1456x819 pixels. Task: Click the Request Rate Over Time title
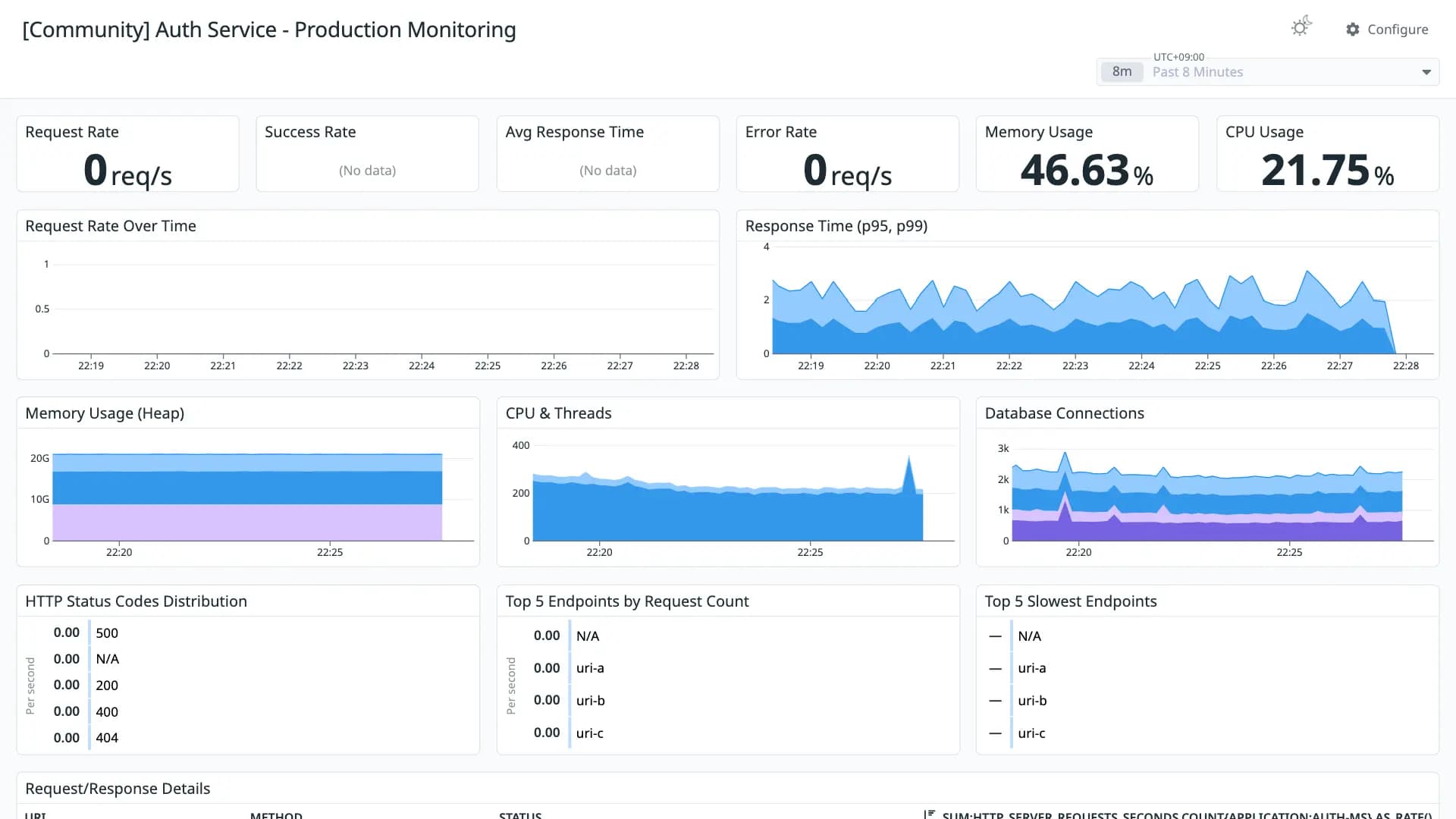(x=111, y=226)
